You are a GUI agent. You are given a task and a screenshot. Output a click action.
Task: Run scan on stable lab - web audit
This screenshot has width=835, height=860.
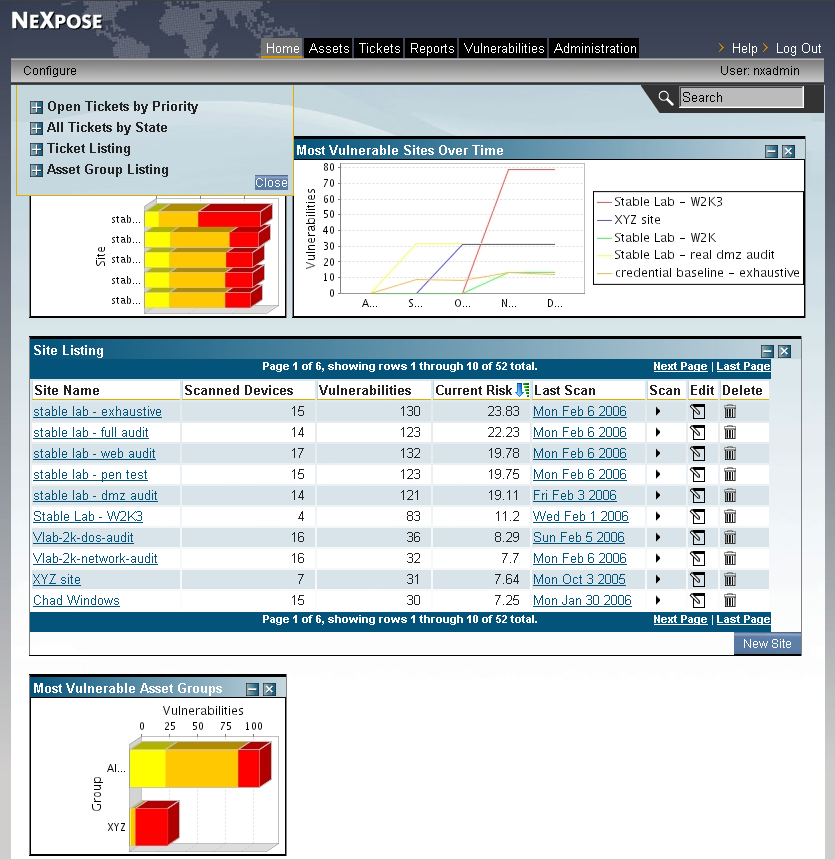point(658,454)
